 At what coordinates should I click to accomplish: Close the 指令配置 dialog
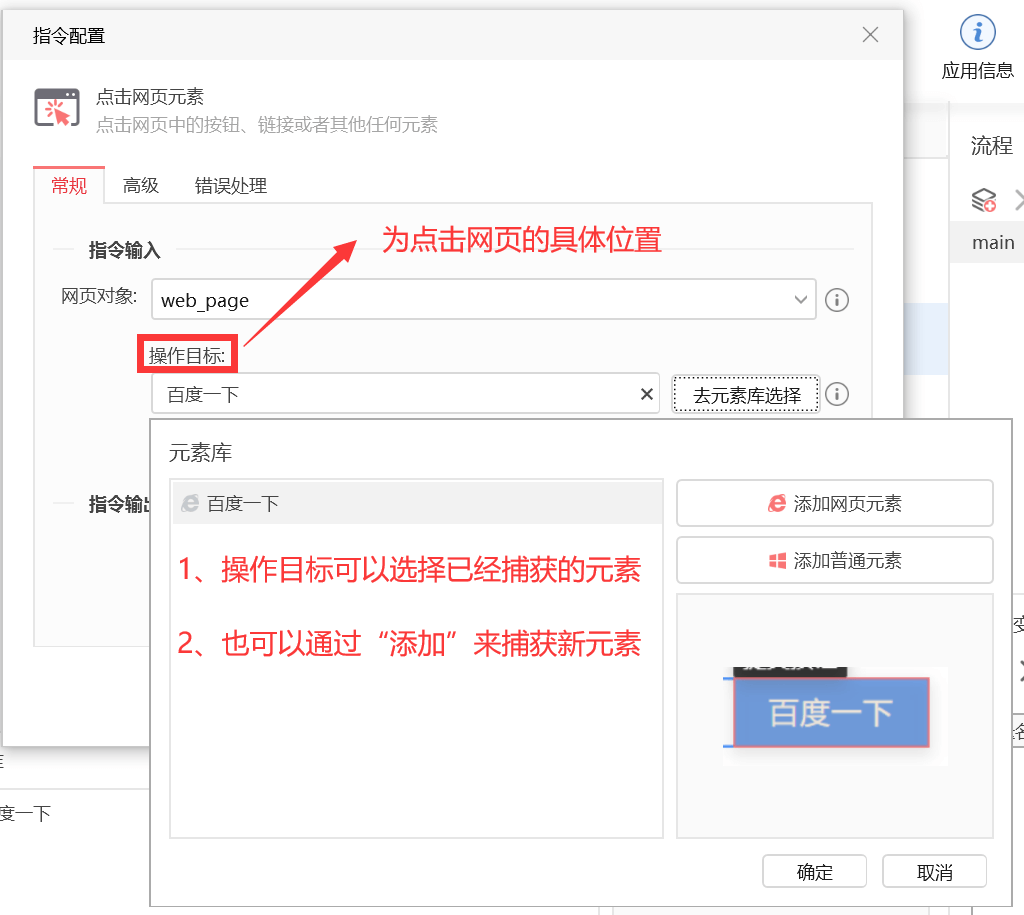(870, 35)
